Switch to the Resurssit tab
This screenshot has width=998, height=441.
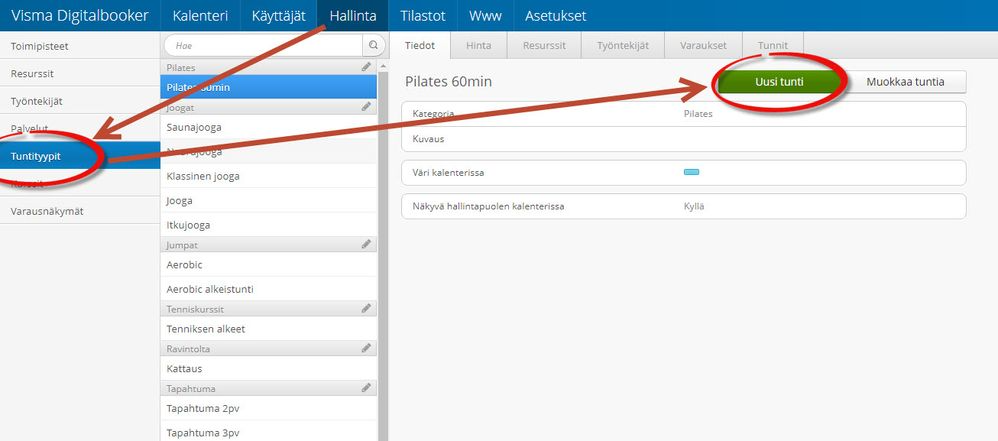click(x=544, y=45)
